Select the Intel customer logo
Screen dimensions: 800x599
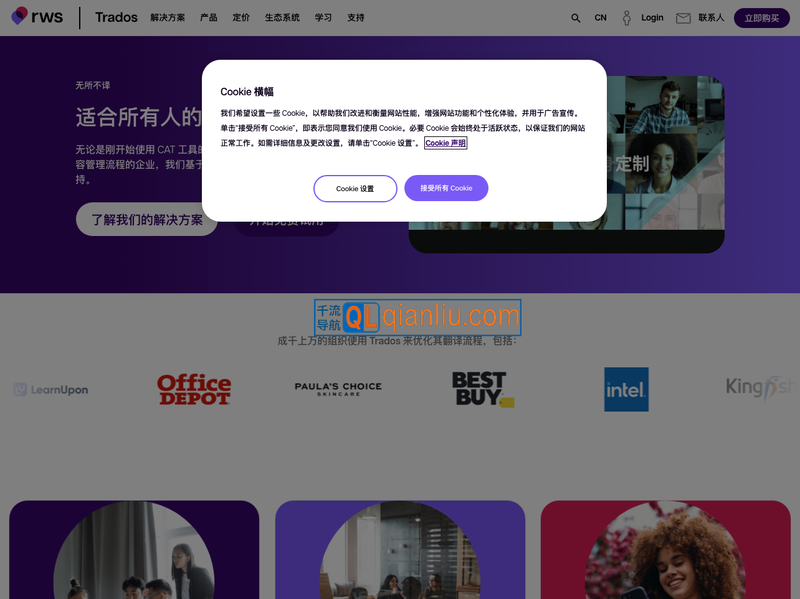pyautogui.click(x=626, y=390)
